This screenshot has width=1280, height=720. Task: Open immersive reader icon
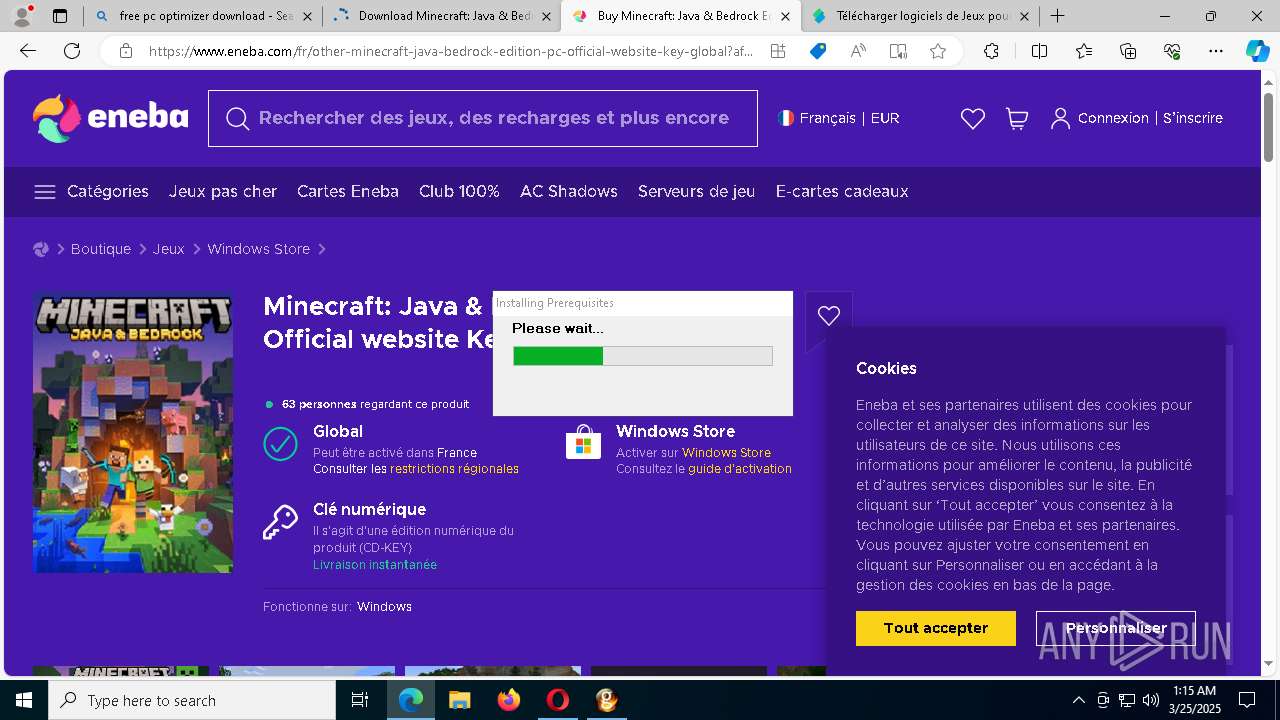898,51
